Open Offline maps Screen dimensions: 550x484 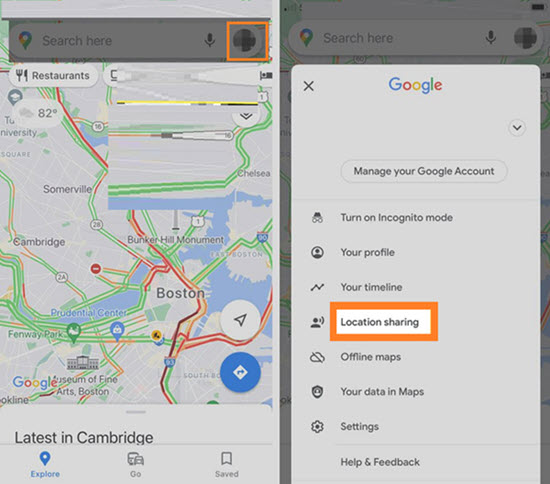[371, 357]
